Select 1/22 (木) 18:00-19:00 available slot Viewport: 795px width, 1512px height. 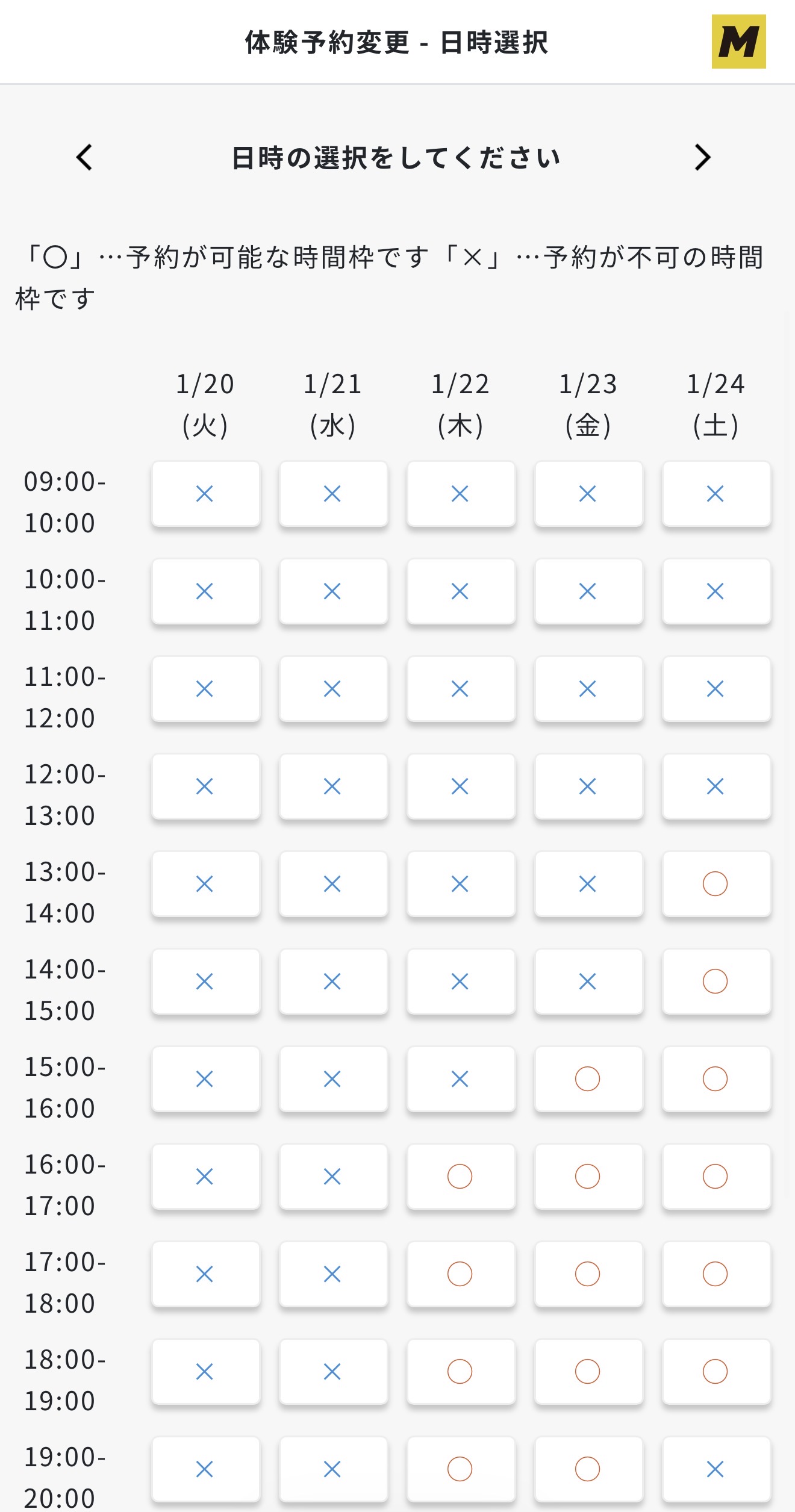click(x=460, y=1372)
